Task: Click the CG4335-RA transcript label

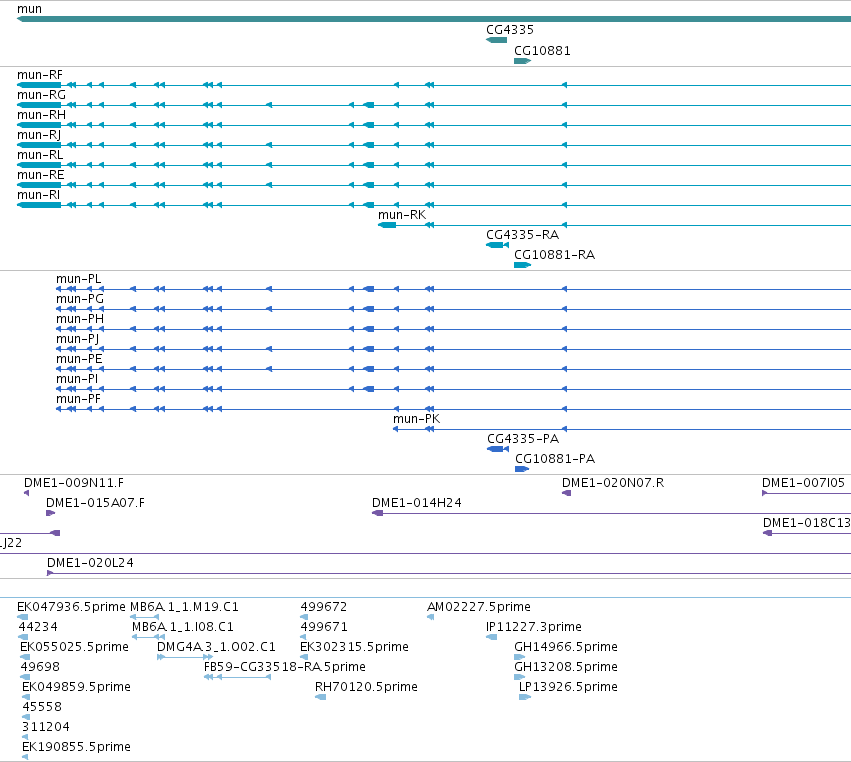Action: pos(522,235)
